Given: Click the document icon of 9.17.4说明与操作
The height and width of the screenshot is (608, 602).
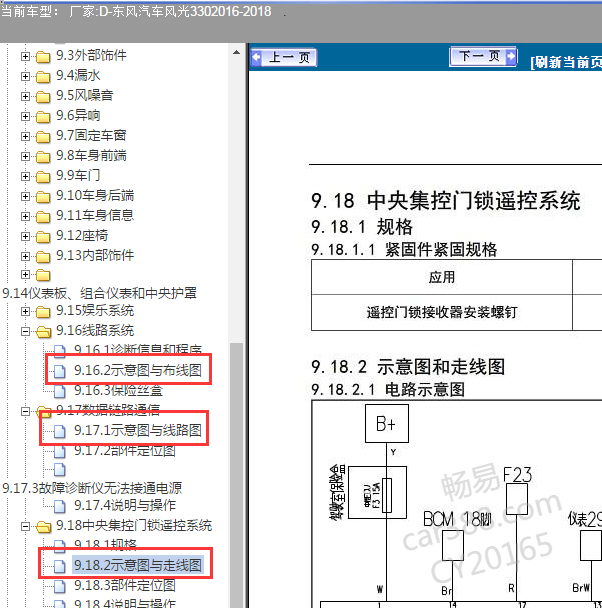Looking at the screenshot, I should (x=59, y=506).
